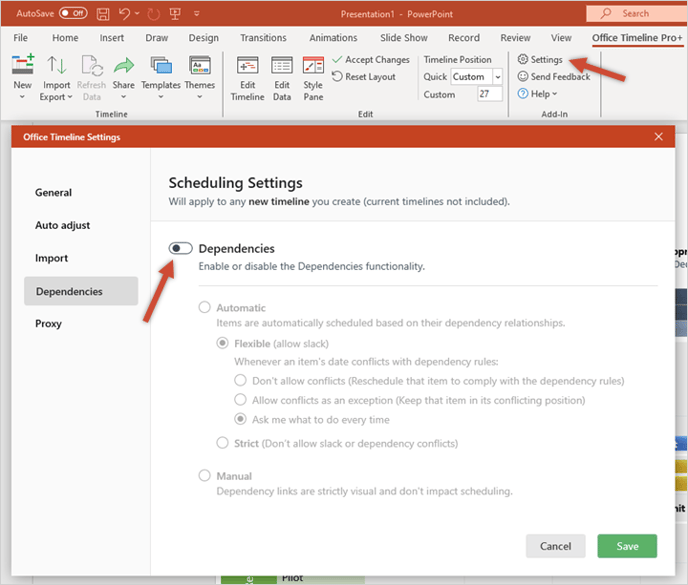Switch to the Insert tab
The width and height of the screenshot is (688, 585).
tap(111, 38)
